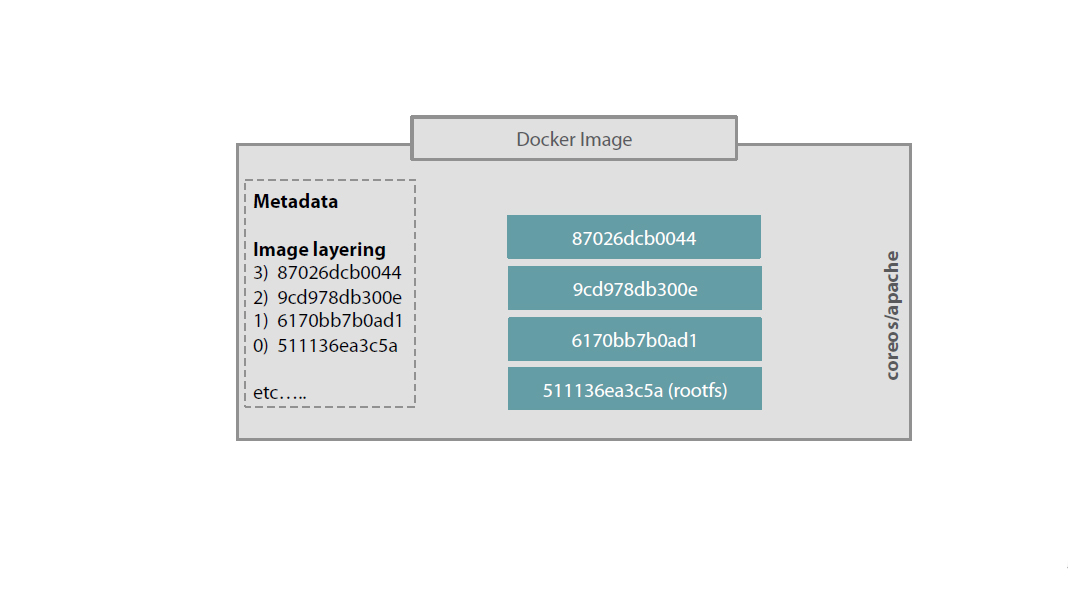The width and height of the screenshot is (1068, 600).
Task: Select the teal 6170bb7b0ad1 layer block
Action: (634, 340)
